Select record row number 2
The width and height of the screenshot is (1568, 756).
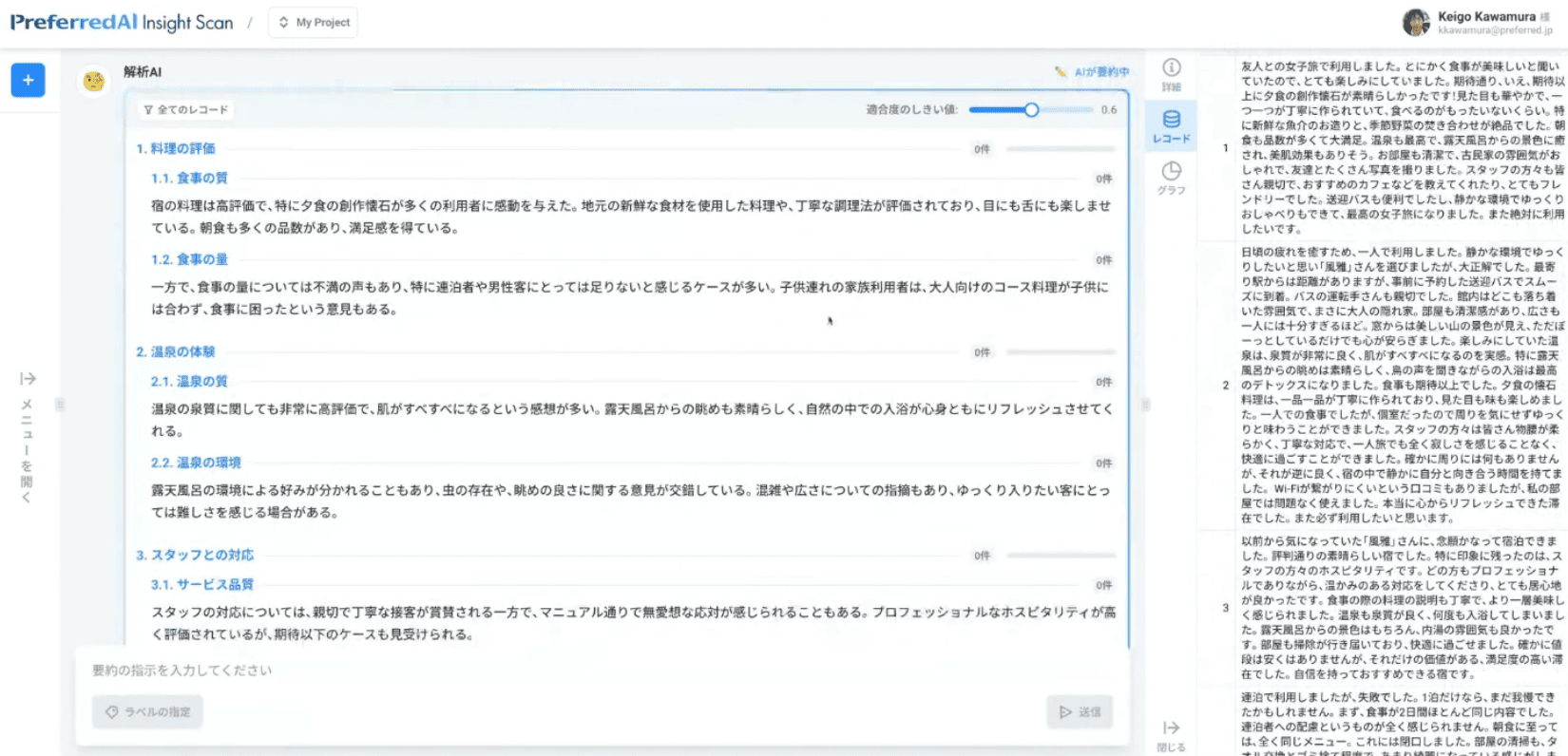point(1226,385)
